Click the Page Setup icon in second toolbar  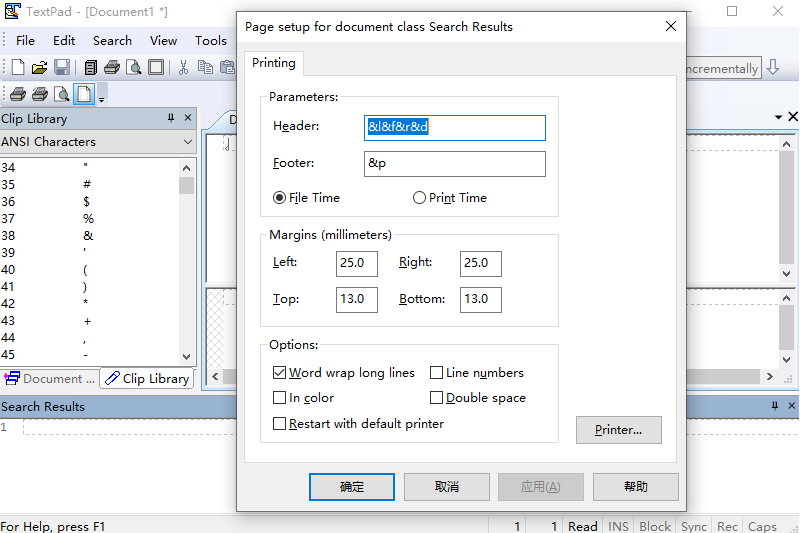pos(84,95)
